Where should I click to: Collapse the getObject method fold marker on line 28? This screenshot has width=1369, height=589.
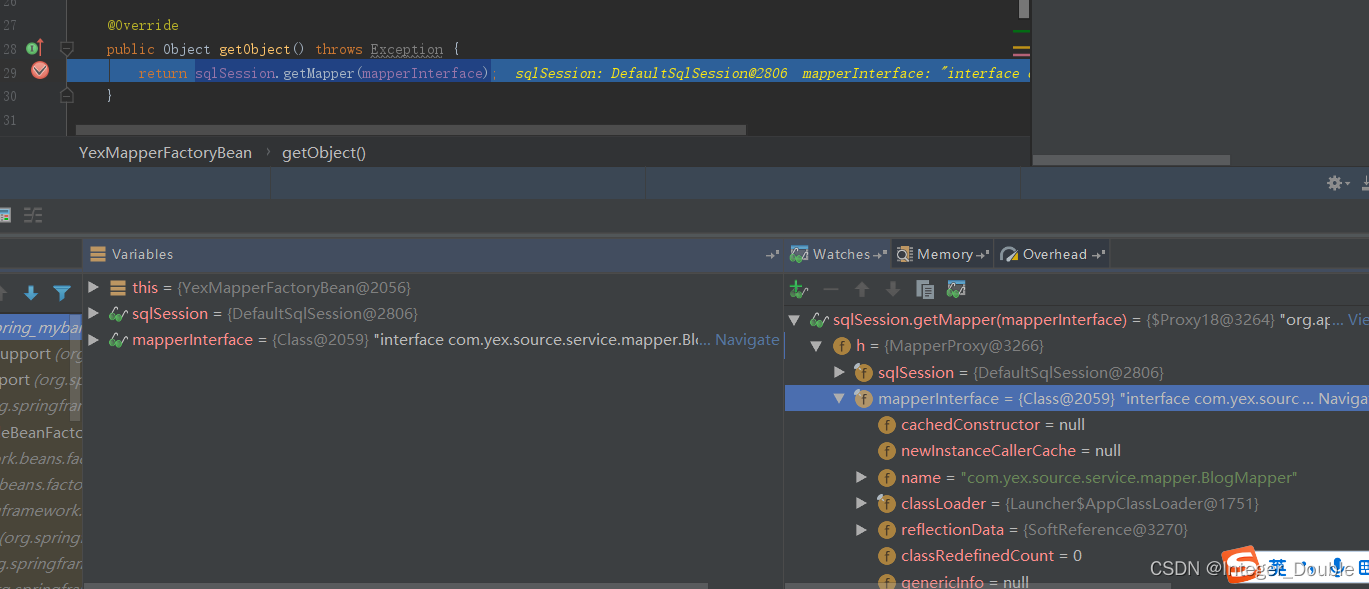pos(67,48)
